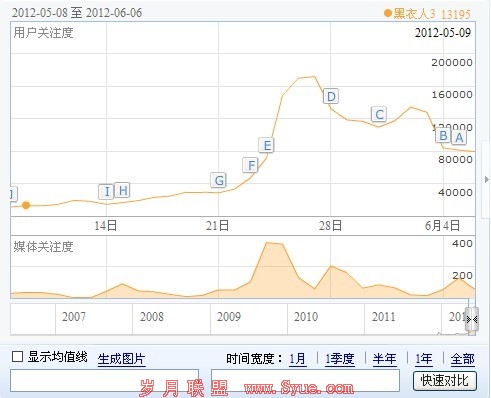
Task: Enable the 显示均值线 checkbox
Action: click(x=17, y=357)
